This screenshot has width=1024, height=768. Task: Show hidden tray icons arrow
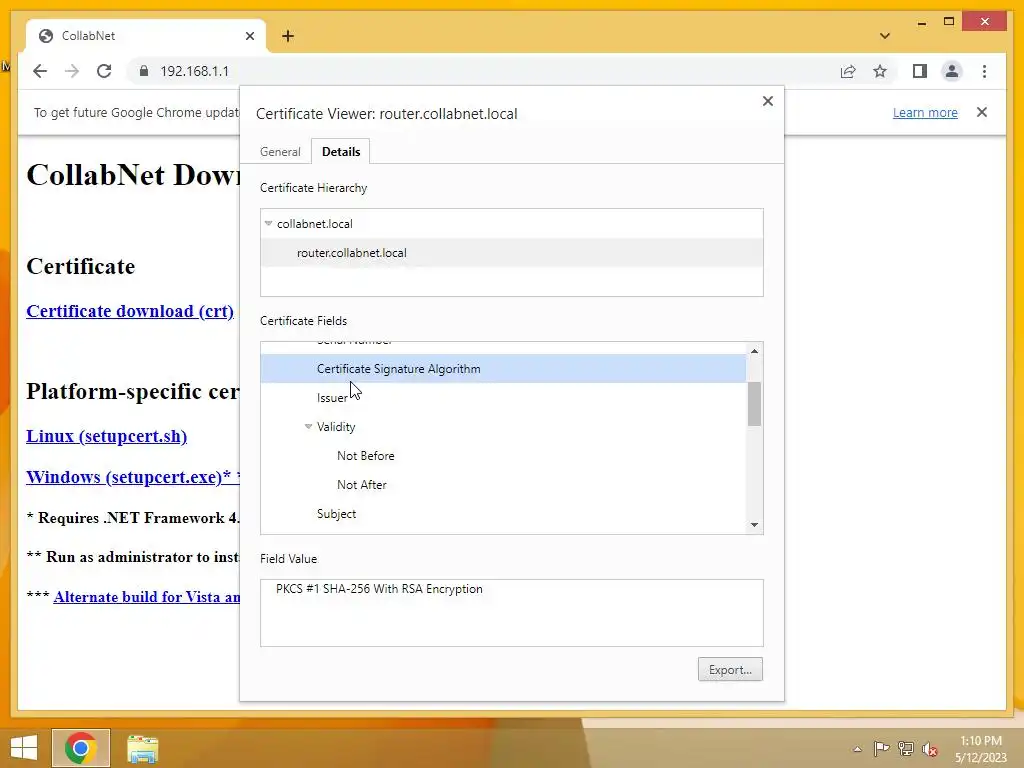coord(857,749)
